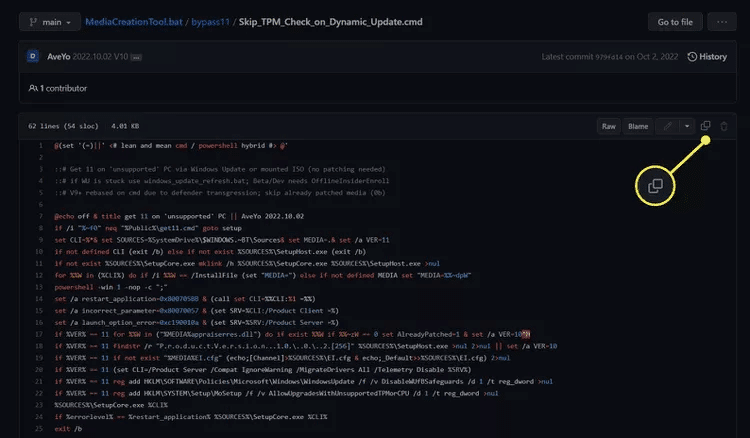Click the git branch icon in the main selector
This screenshot has height=438, width=750.
pos(33,22)
